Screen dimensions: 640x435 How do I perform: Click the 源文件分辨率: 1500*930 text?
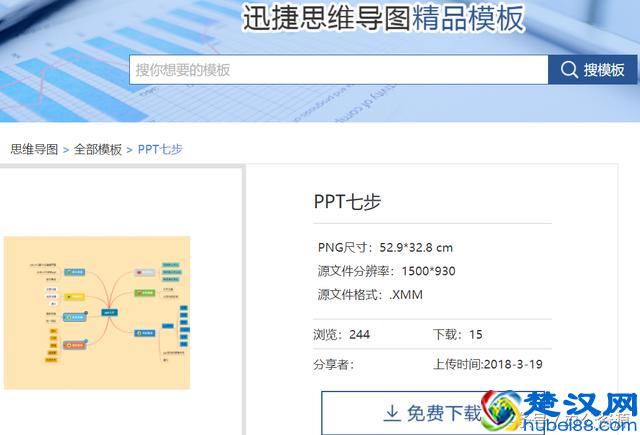click(387, 271)
